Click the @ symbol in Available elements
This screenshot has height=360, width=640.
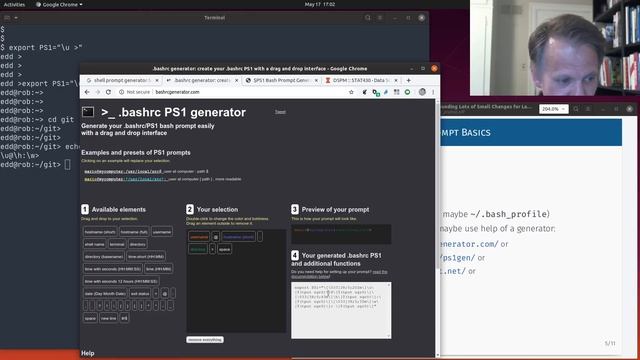pyautogui.click(x=164, y=293)
